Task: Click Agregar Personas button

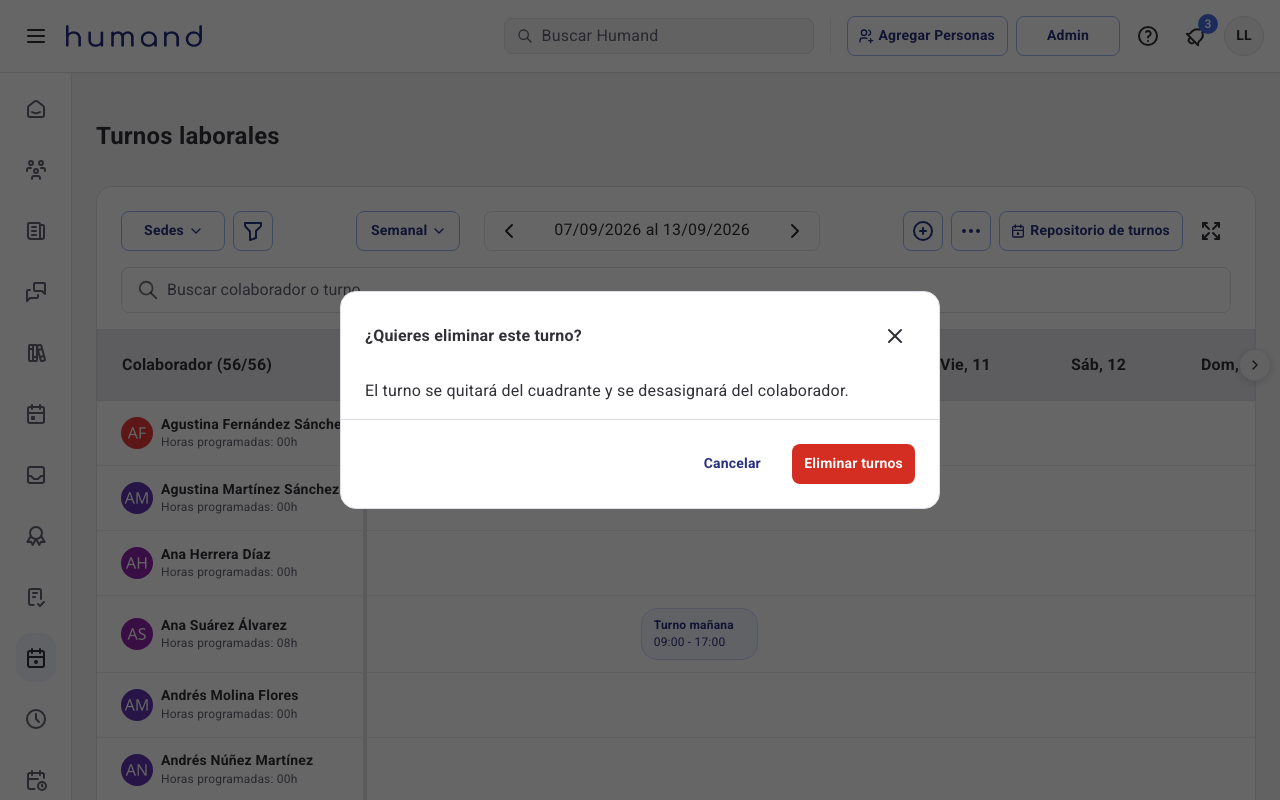Action: [x=927, y=36]
